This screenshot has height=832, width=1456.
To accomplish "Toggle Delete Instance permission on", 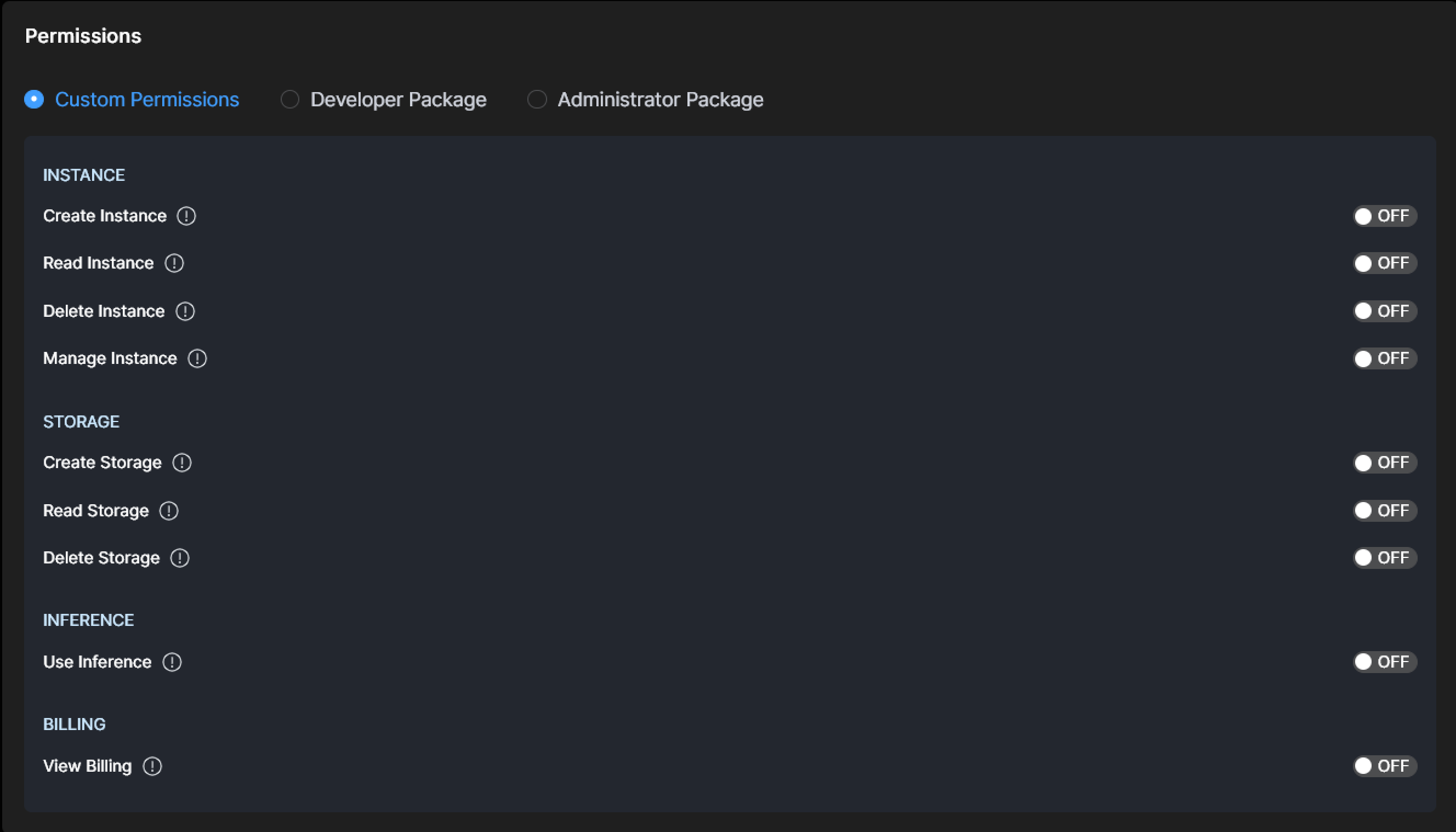I will coord(1384,311).
